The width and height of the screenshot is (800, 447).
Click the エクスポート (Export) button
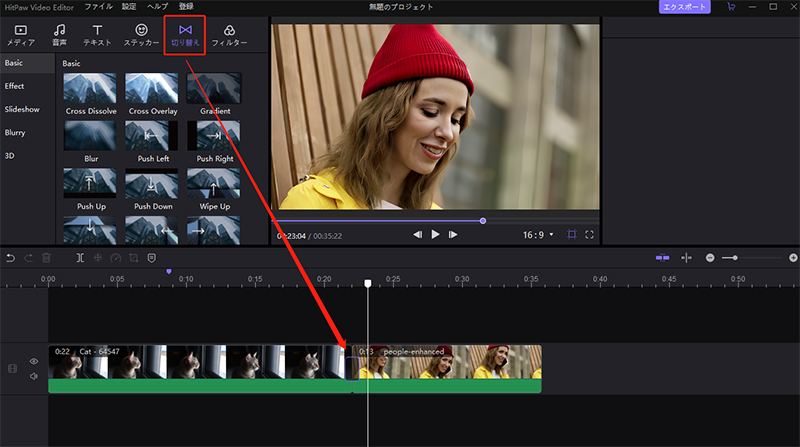tap(684, 7)
